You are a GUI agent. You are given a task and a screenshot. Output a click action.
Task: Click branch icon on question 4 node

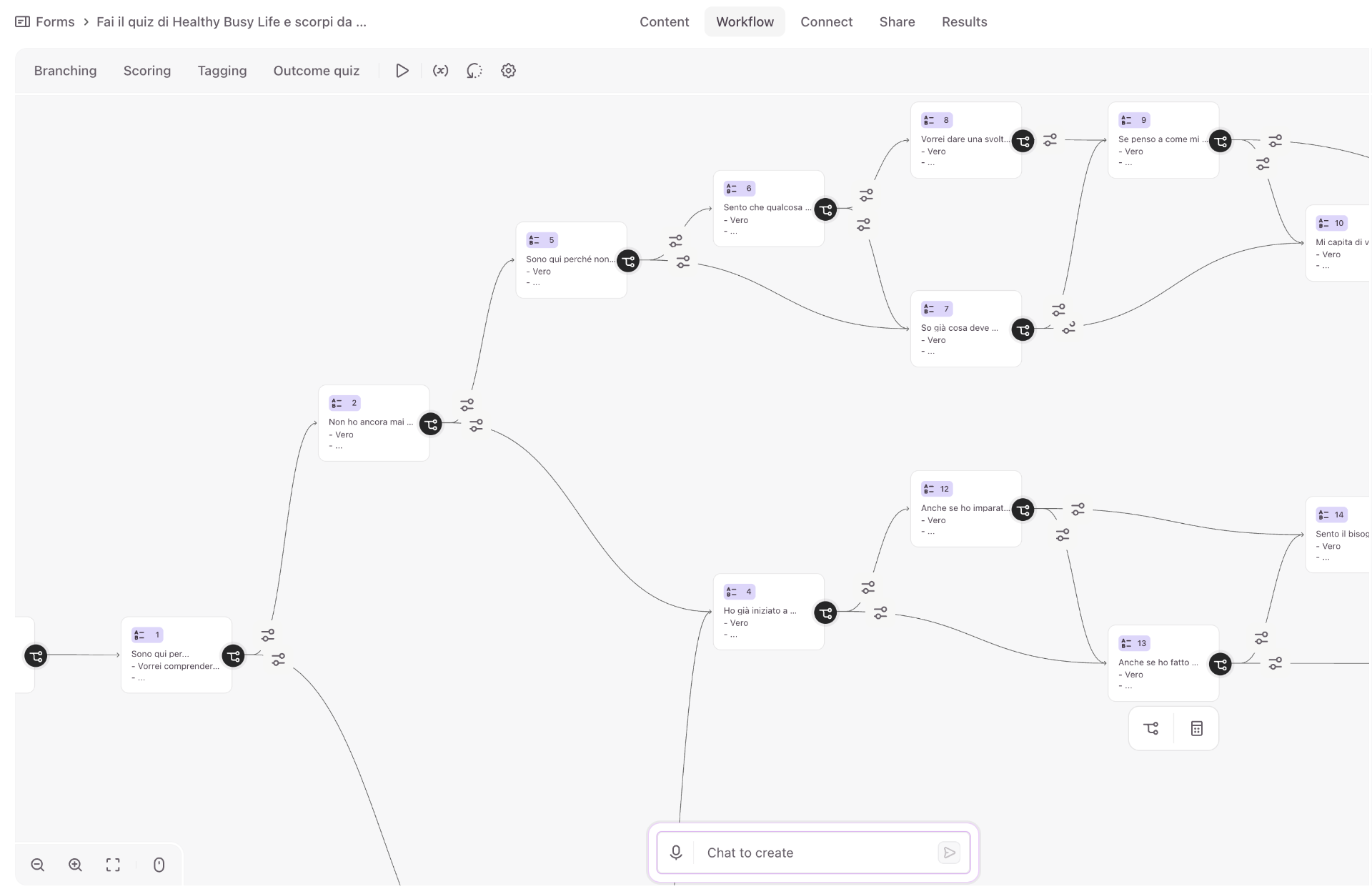tap(825, 613)
